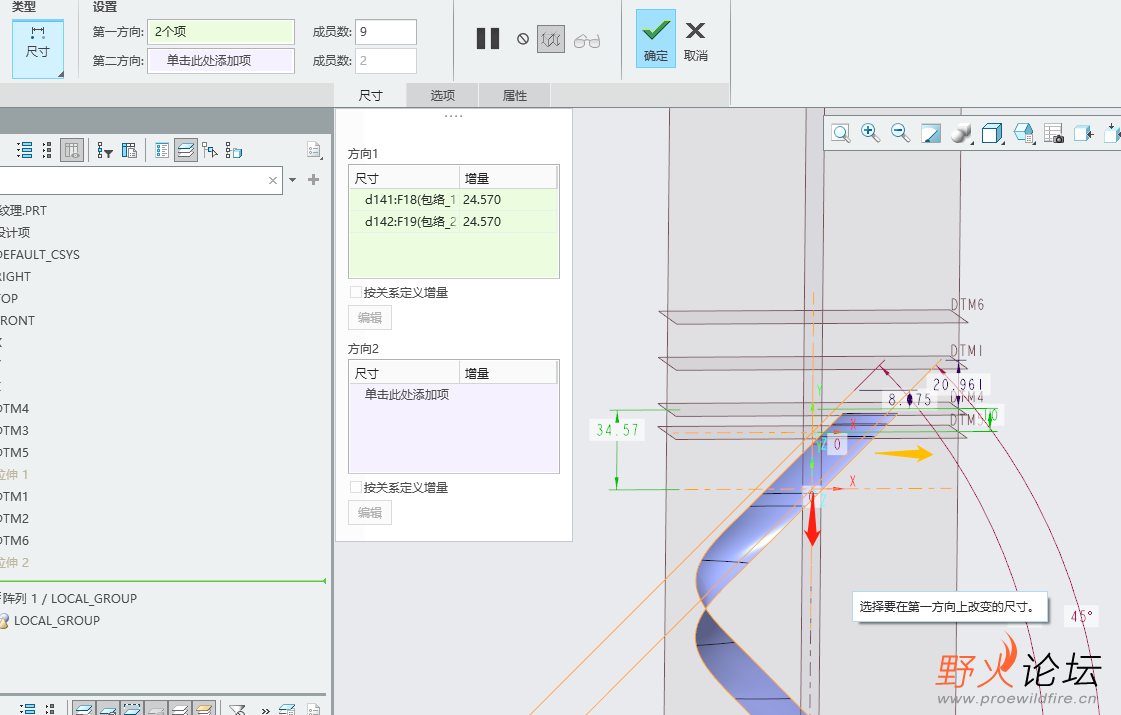
Task: Click the 第一方向 field showing 2个项
Action: click(220, 31)
